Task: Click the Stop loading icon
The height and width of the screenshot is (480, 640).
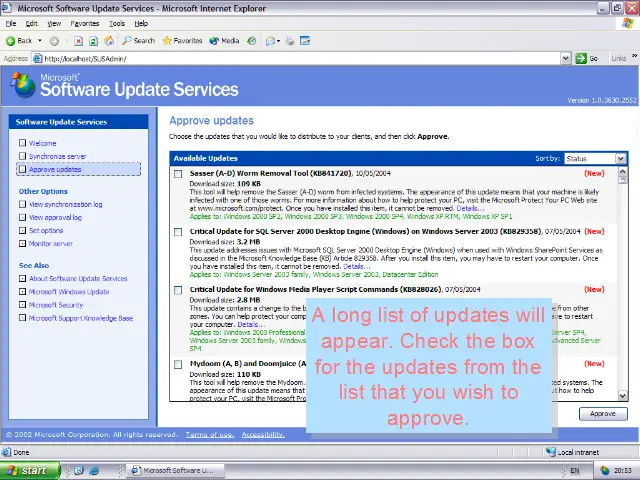Action: (78, 41)
